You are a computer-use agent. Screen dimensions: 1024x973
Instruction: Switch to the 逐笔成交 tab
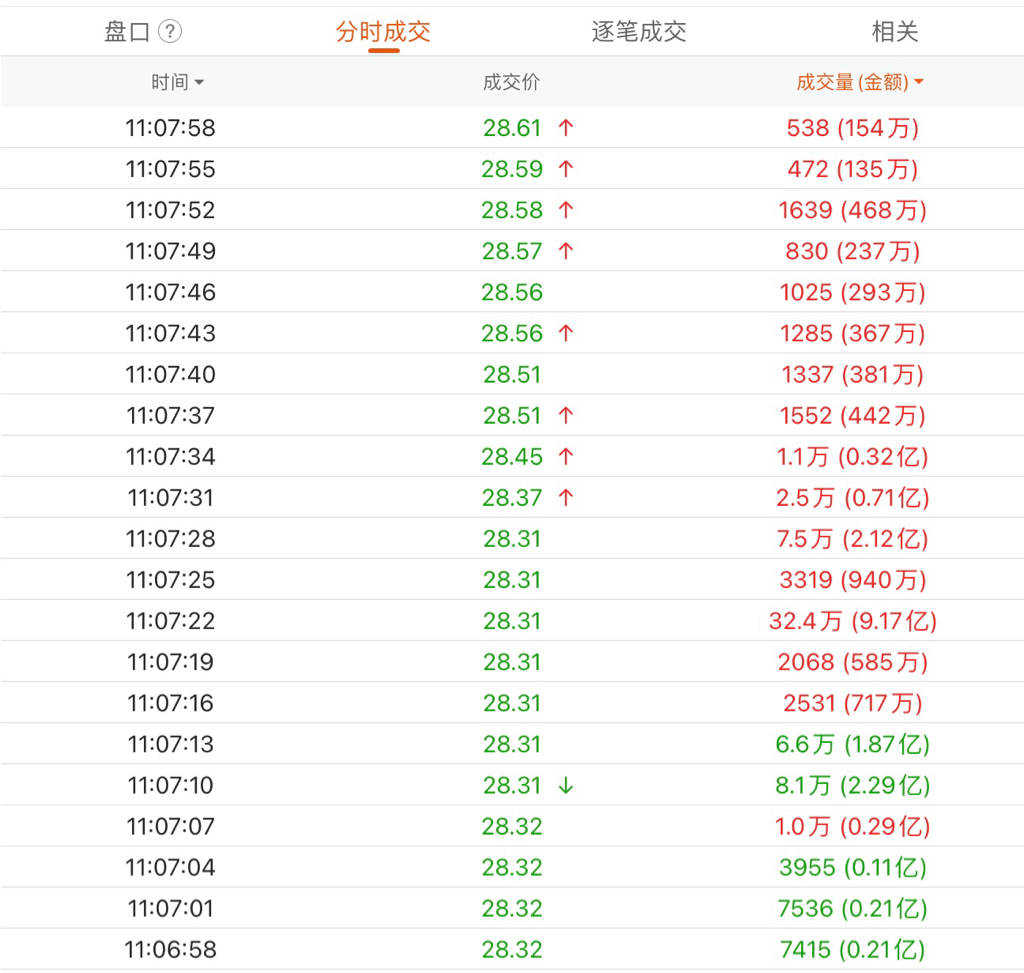(x=639, y=32)
